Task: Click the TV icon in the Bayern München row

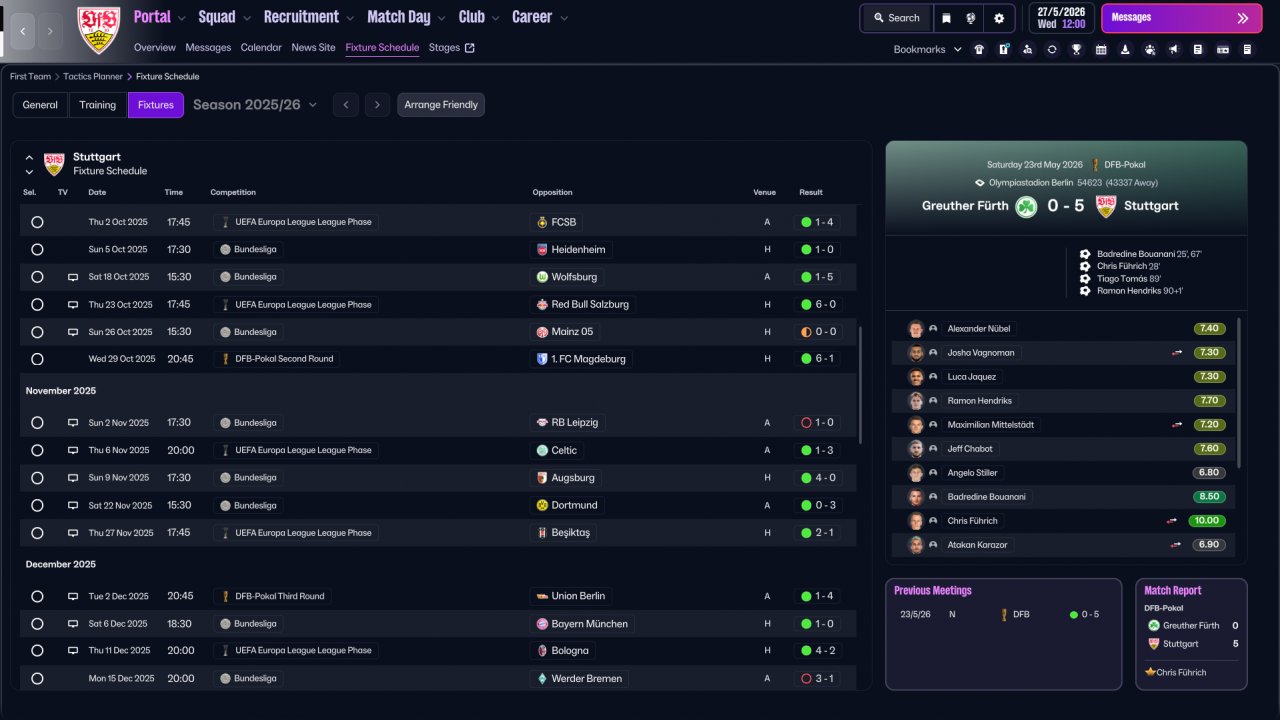Action: pos(73,624)
